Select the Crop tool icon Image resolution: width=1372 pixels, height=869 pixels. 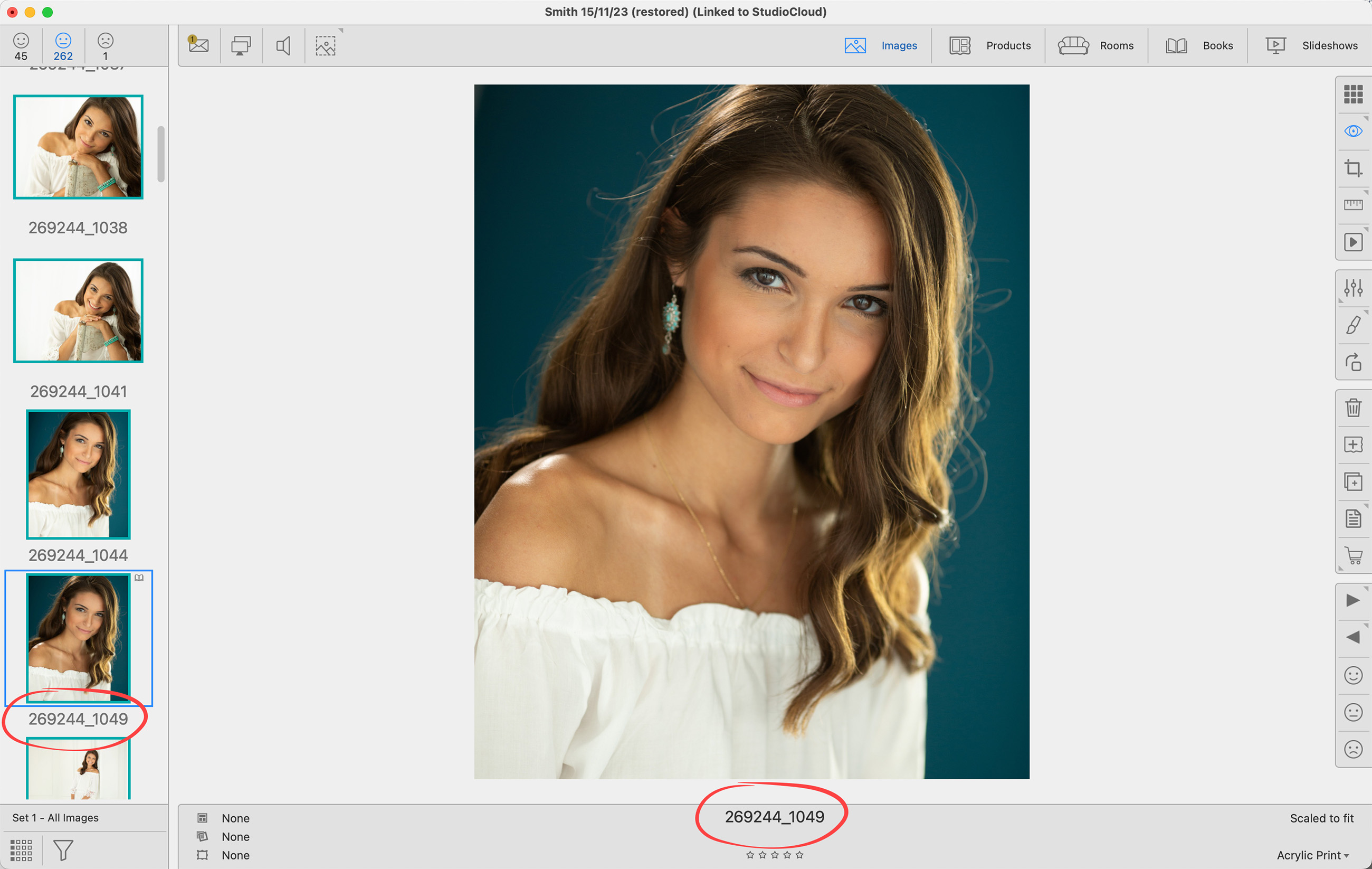(1352, 168)
